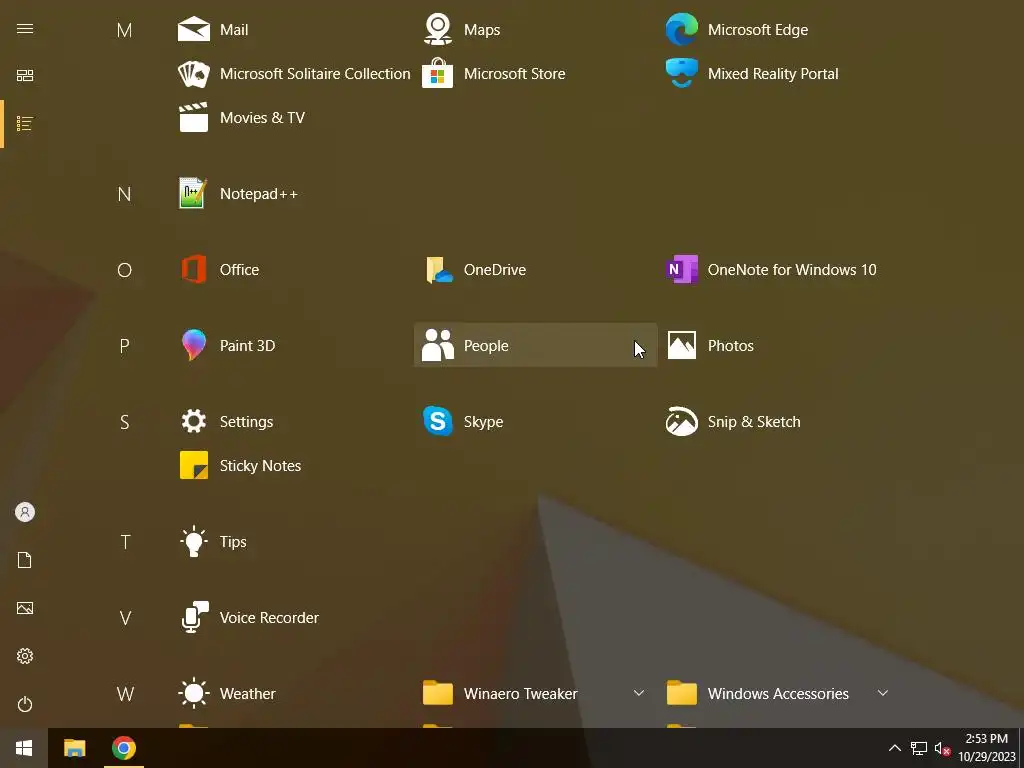The image size is (1024, 768).
Task: Switch to Google Chrome on the taskbar
Action: coord(124,748)
